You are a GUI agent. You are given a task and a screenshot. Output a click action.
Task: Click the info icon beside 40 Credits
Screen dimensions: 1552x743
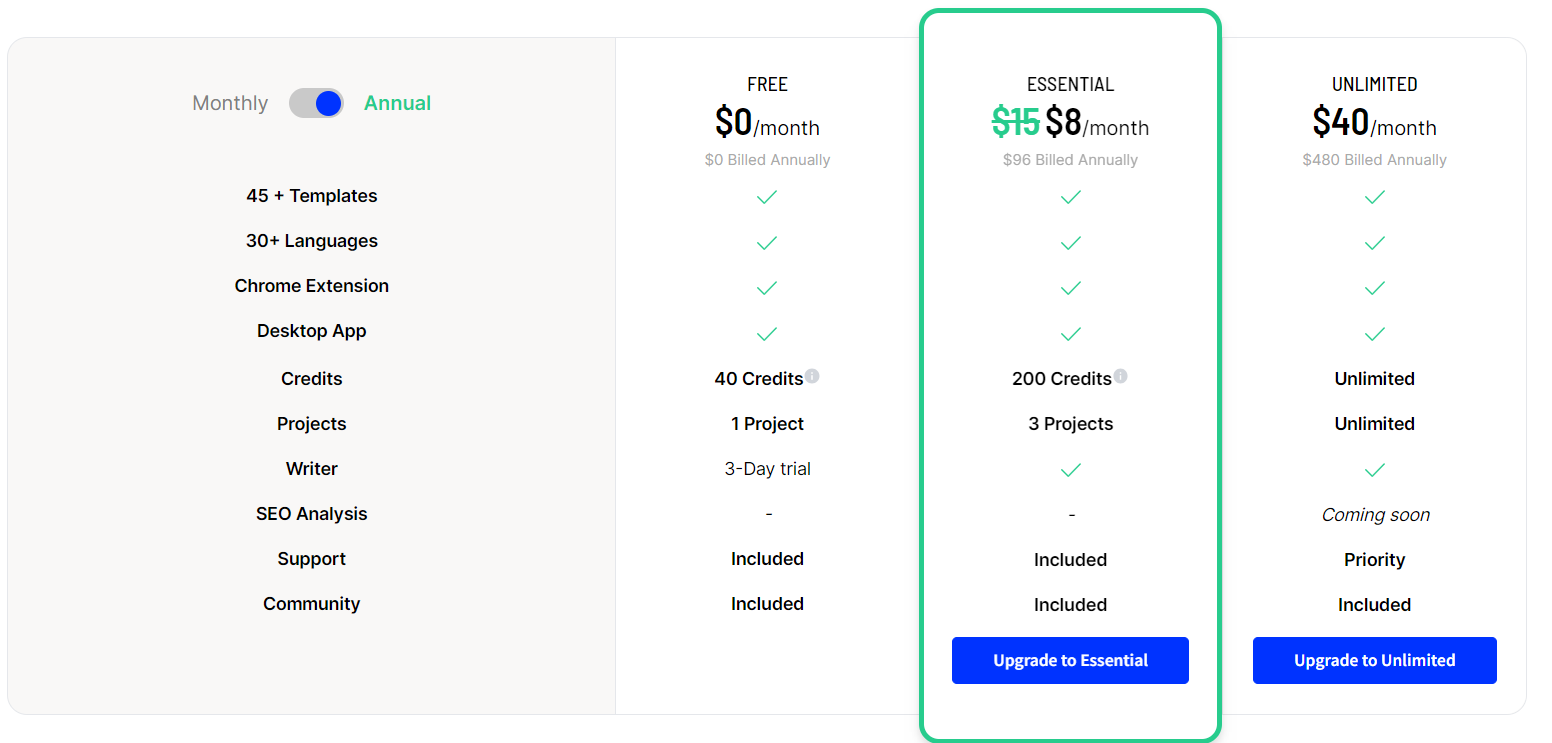coord(812,376)
